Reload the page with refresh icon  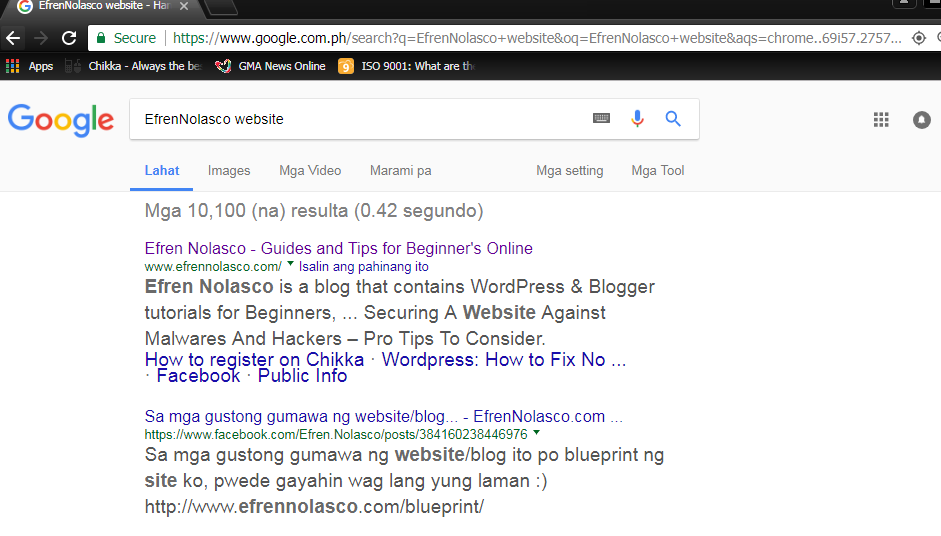(x=69, y=38)
